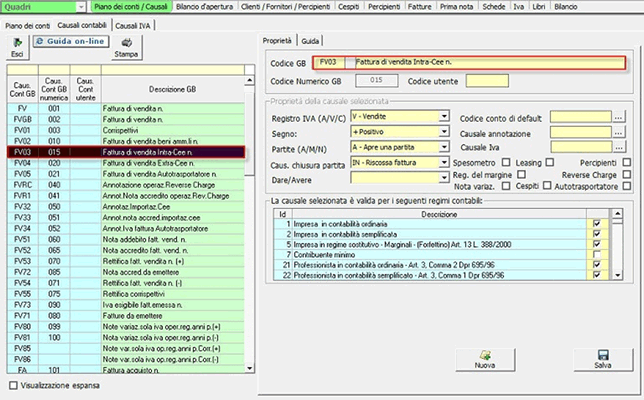Enable the Visualizzazione espansa checkbox
This screenshot has height=400, width=644.
pos(12,383)
